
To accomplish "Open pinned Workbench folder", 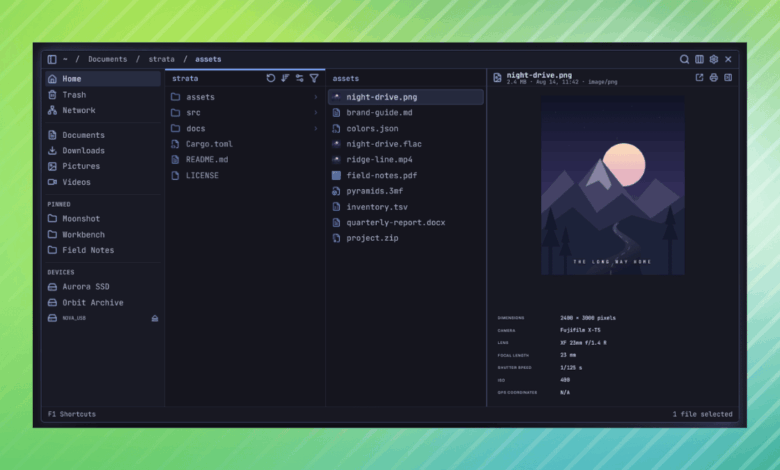I will click(103, 235).
